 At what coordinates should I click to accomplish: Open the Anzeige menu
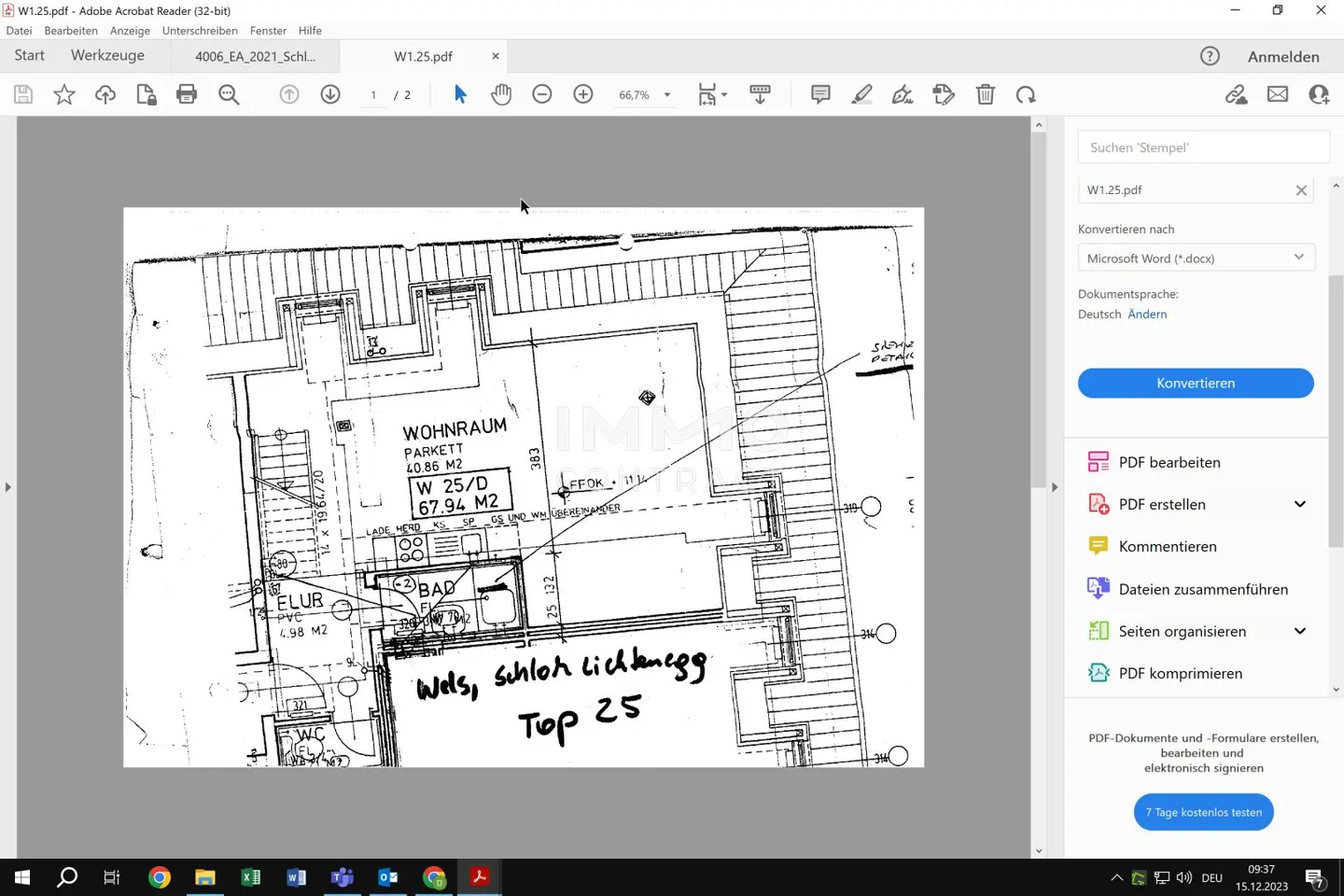130,31
